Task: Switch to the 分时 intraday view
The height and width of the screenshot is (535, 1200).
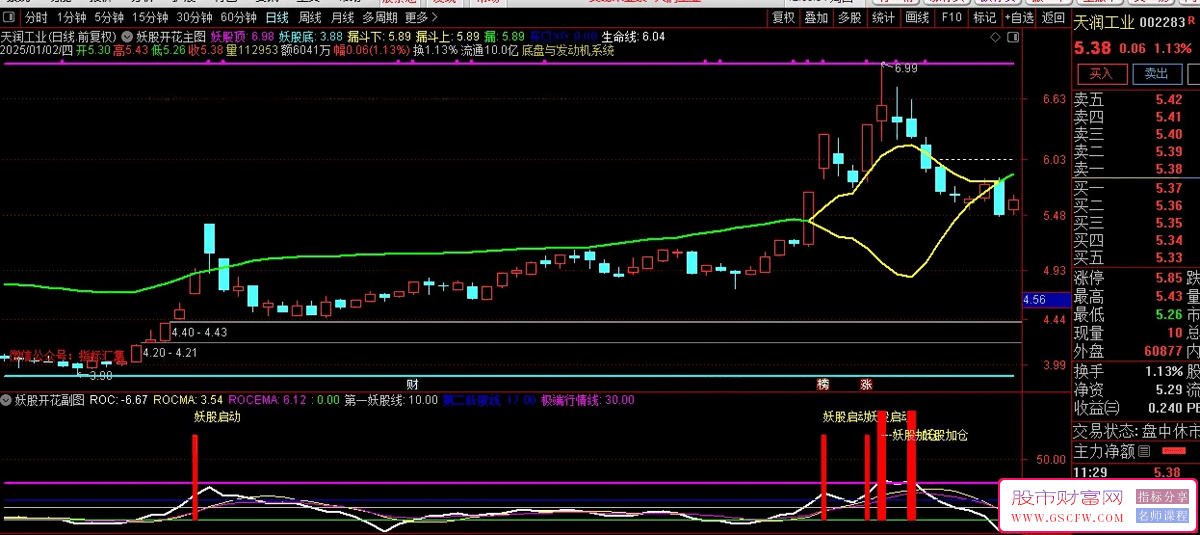Action: click(36, 17)
